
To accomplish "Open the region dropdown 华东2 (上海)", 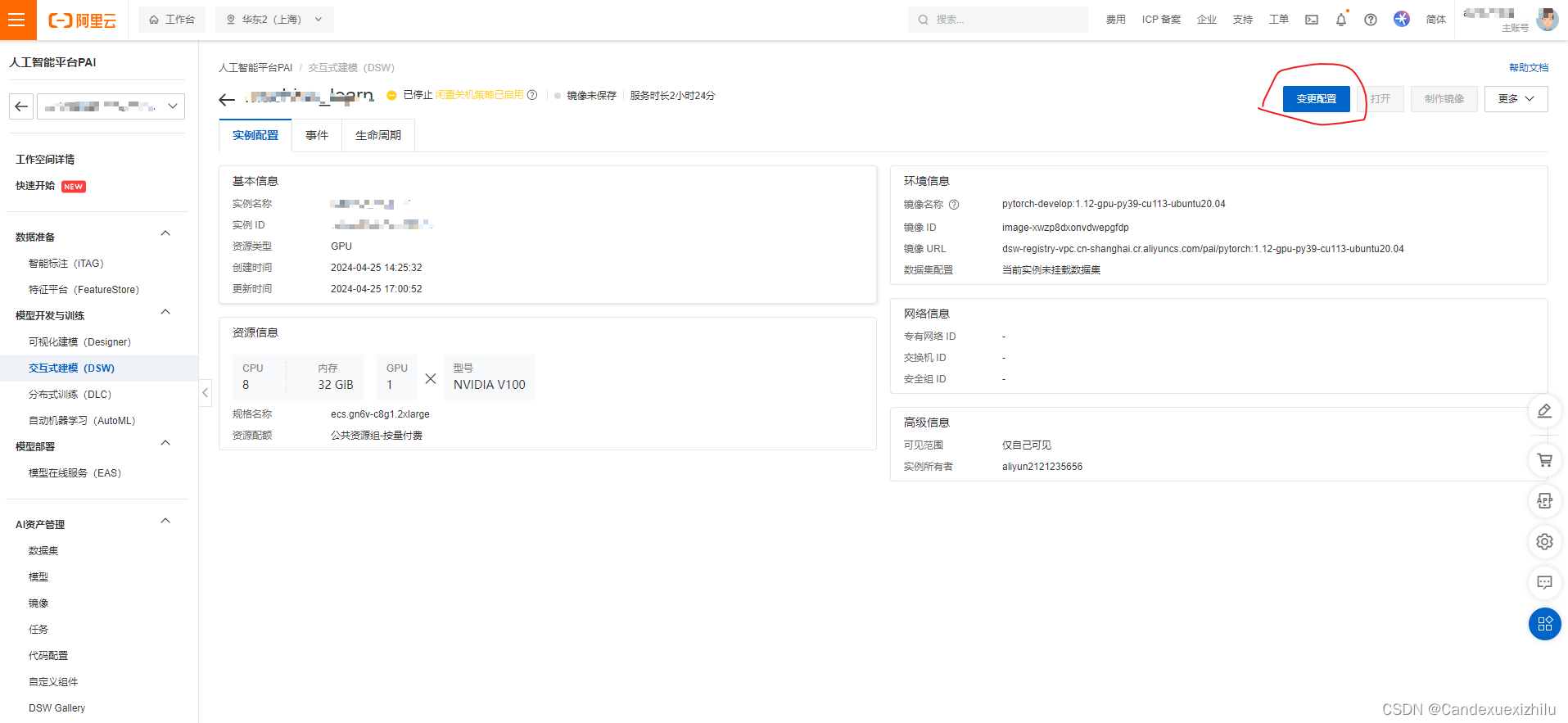I will 274,20.
